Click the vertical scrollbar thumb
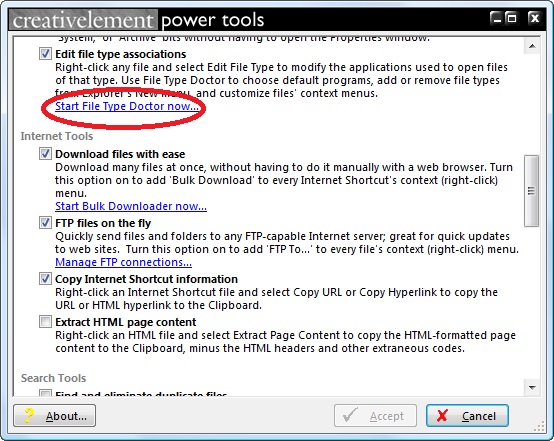This screenshot has height=441, width=554. point(531,191)
